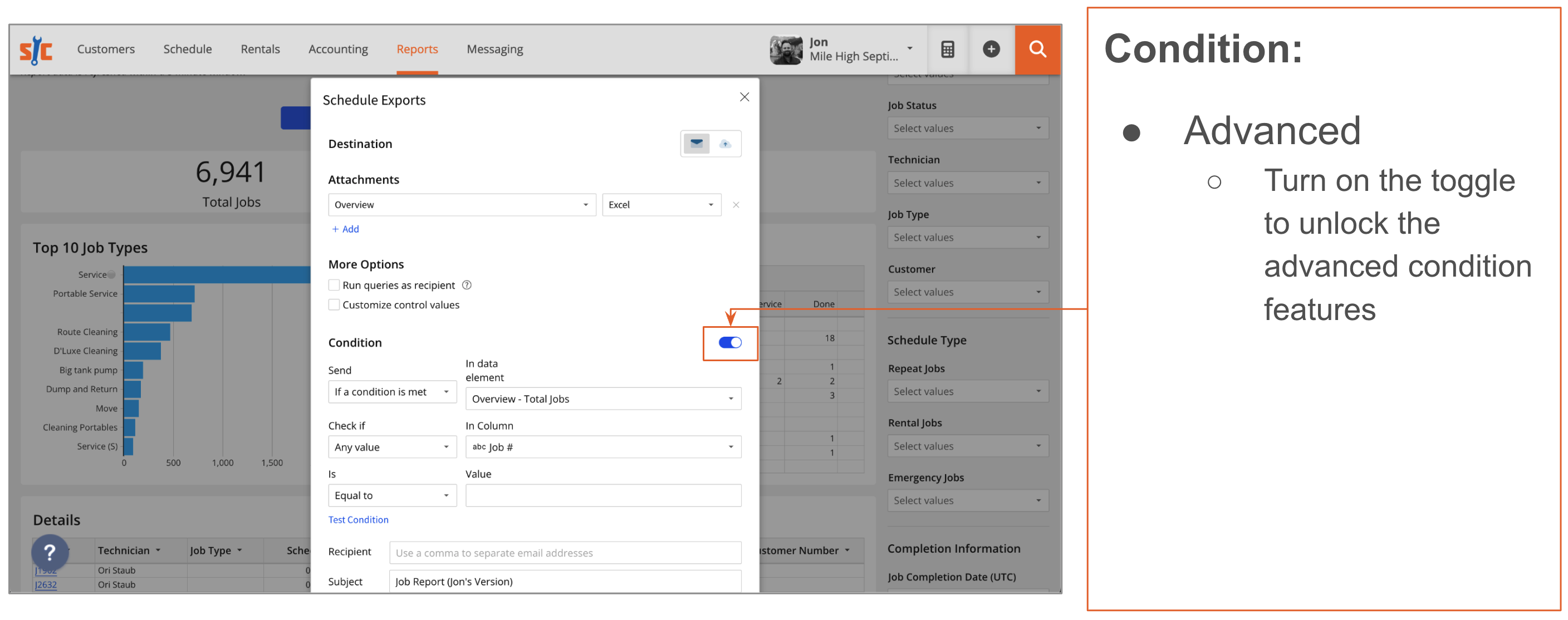Image resolution: width=1568 pixels, height=620 pixels.
Task: Select the email destination icon
Action: click(697, 144)
